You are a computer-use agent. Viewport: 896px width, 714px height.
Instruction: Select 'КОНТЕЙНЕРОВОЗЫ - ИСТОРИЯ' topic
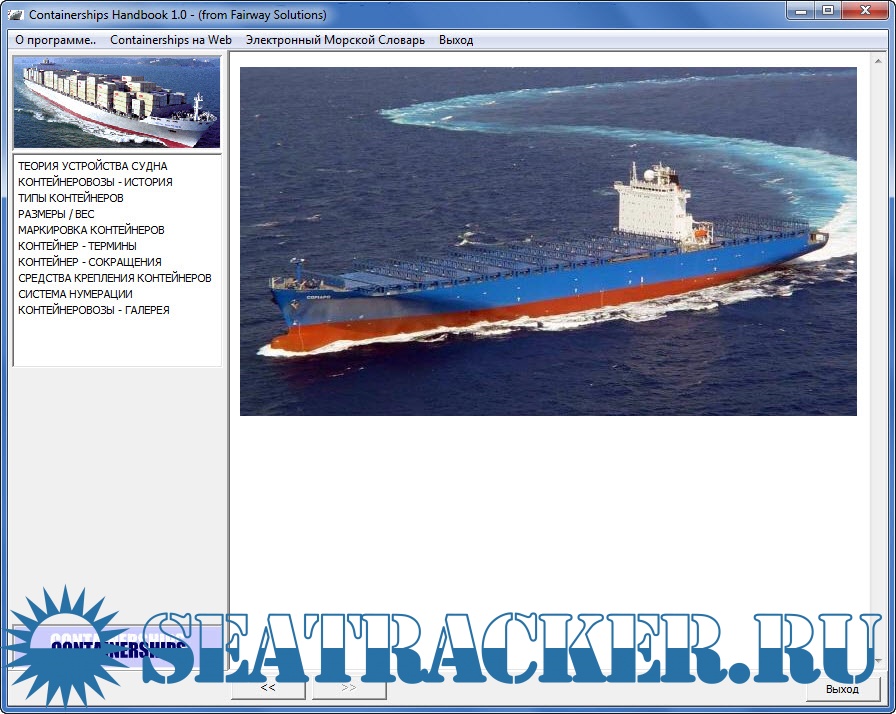[95, 182]
